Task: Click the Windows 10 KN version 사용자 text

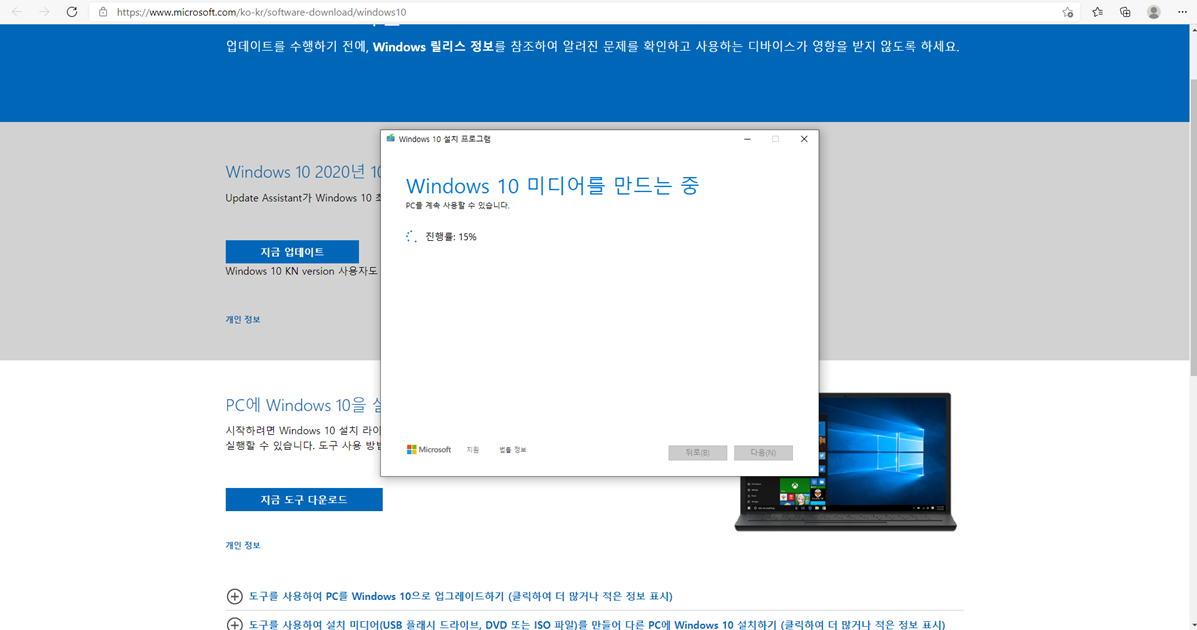Action: (x=302, y=271)
